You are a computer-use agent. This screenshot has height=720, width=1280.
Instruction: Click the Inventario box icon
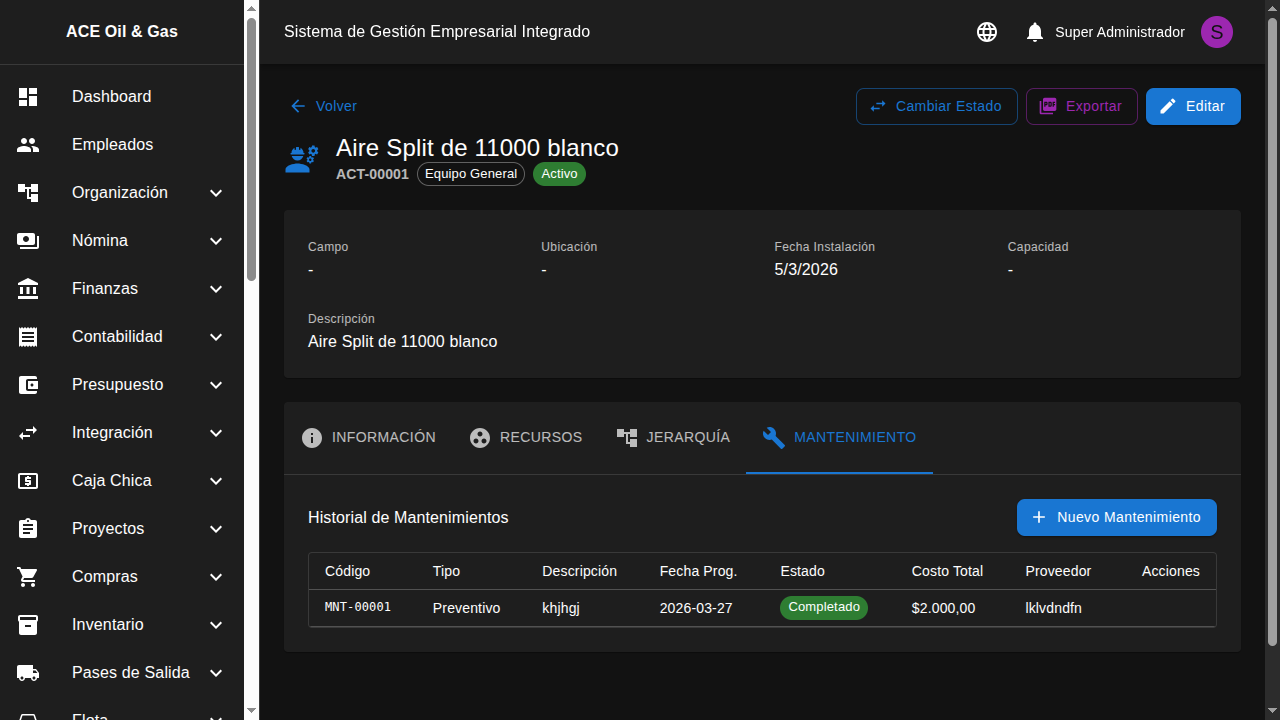click(28, 625)
